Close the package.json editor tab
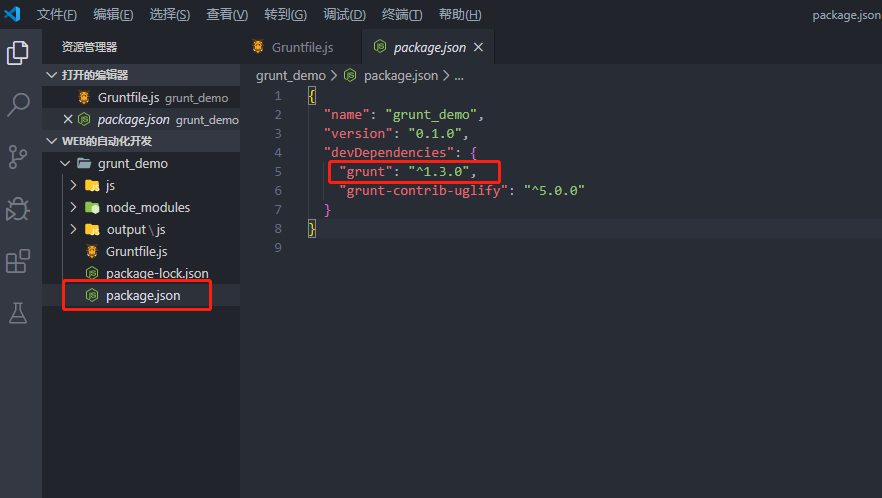The width and height of the screenshot is (882, 498). coord(478,47)
